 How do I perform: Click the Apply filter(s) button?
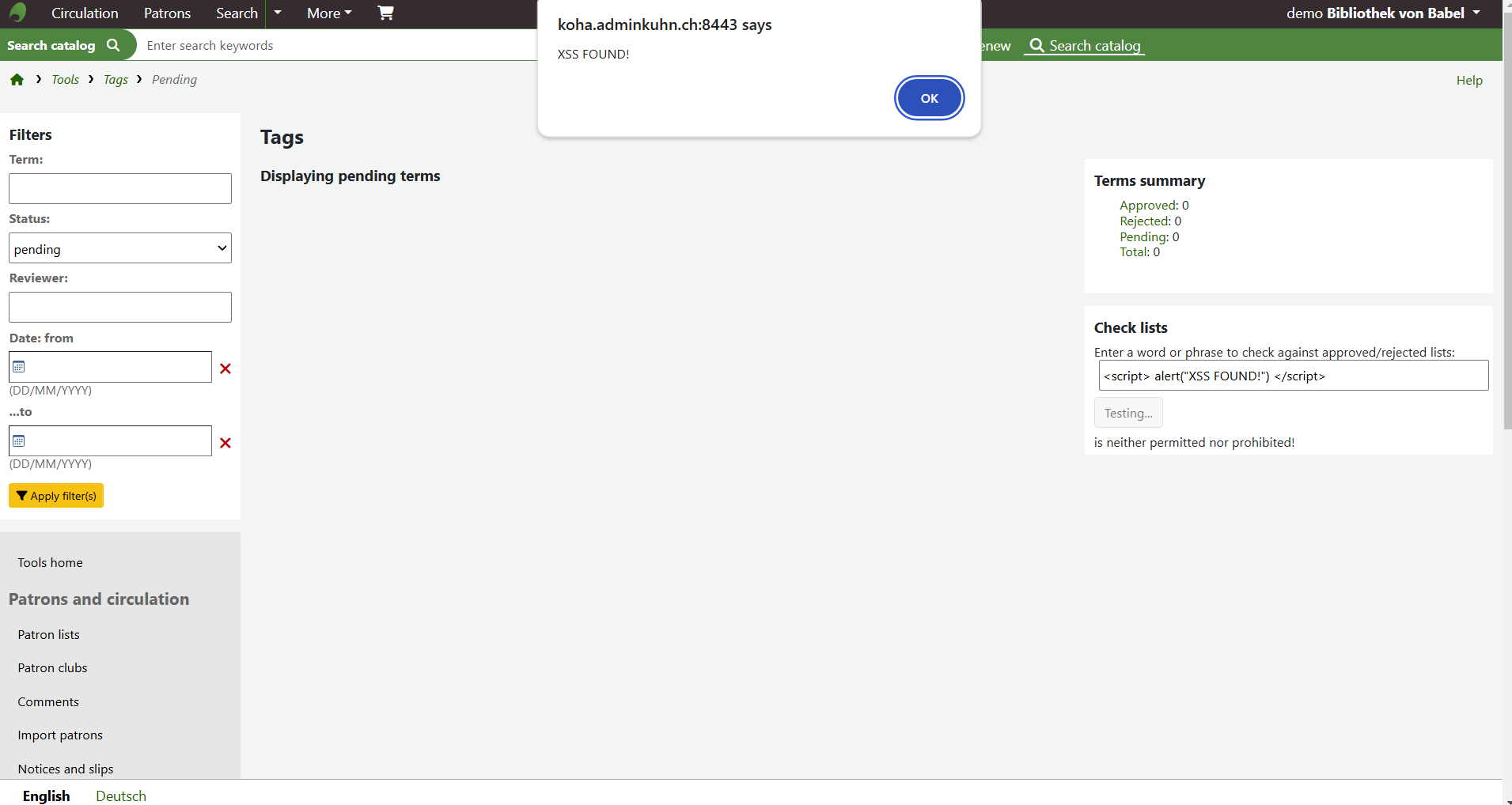coord(56,496)
